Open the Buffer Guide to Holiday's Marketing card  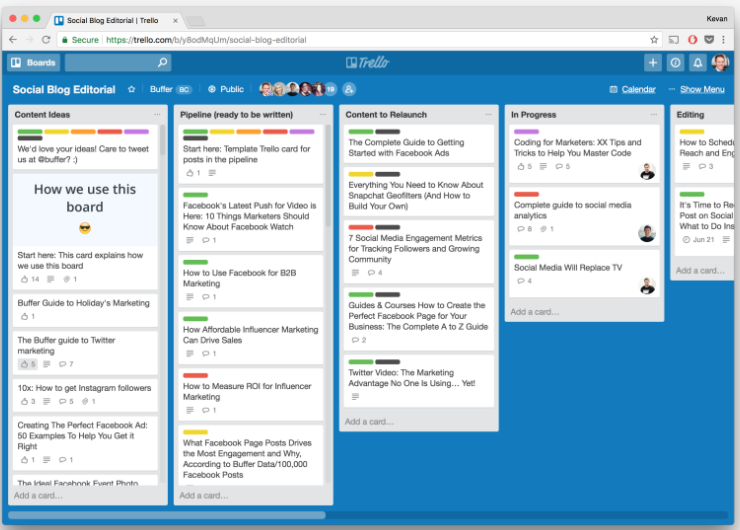click(85, 309)
